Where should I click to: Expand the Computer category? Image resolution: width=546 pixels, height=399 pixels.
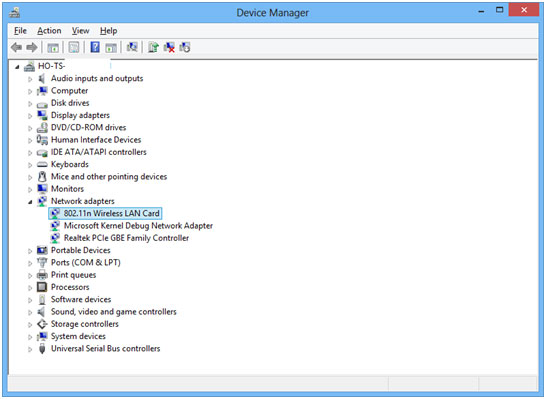(30, 91)
